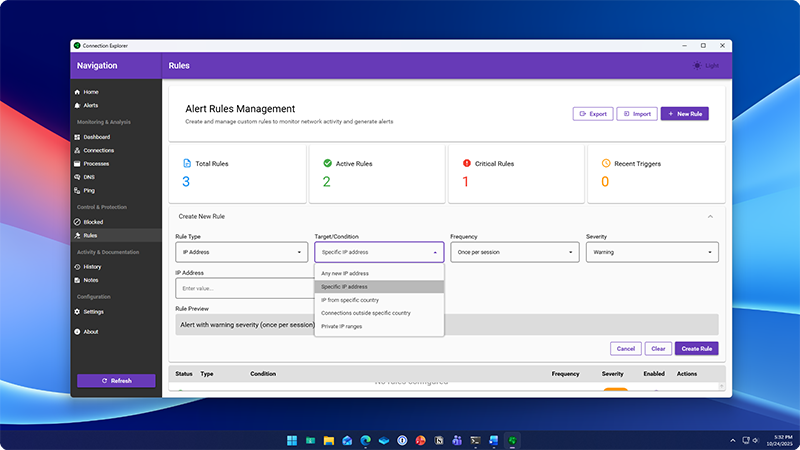Open Alerts via its bell icon
The image size is (800, 450).
click(x=77, y=105)
